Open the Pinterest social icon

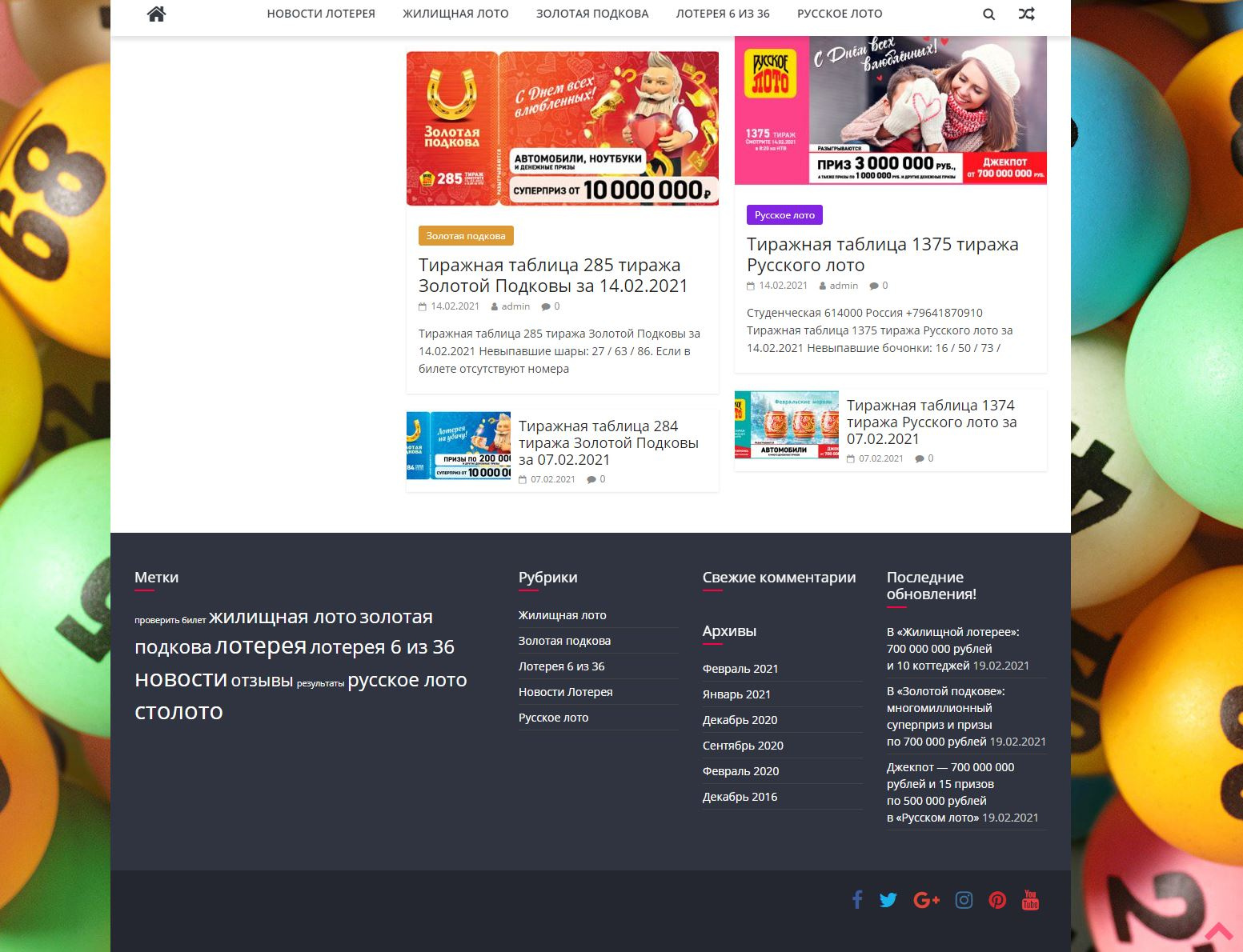(x=997, y=900)
